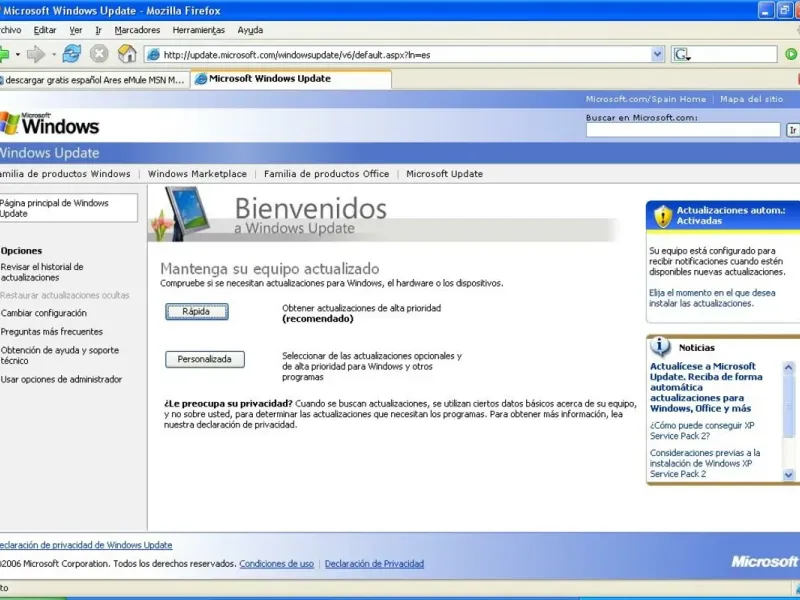The height and width of the screenshot is (600, 800).
Task: Open Consideraciones previas a la instalación link
Action: 705,463
